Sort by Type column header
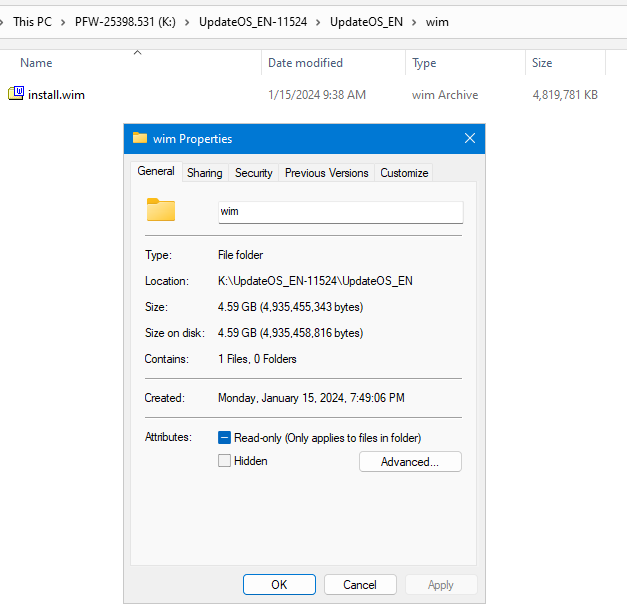This screenshot has height=613, width=627. (424, 63)
